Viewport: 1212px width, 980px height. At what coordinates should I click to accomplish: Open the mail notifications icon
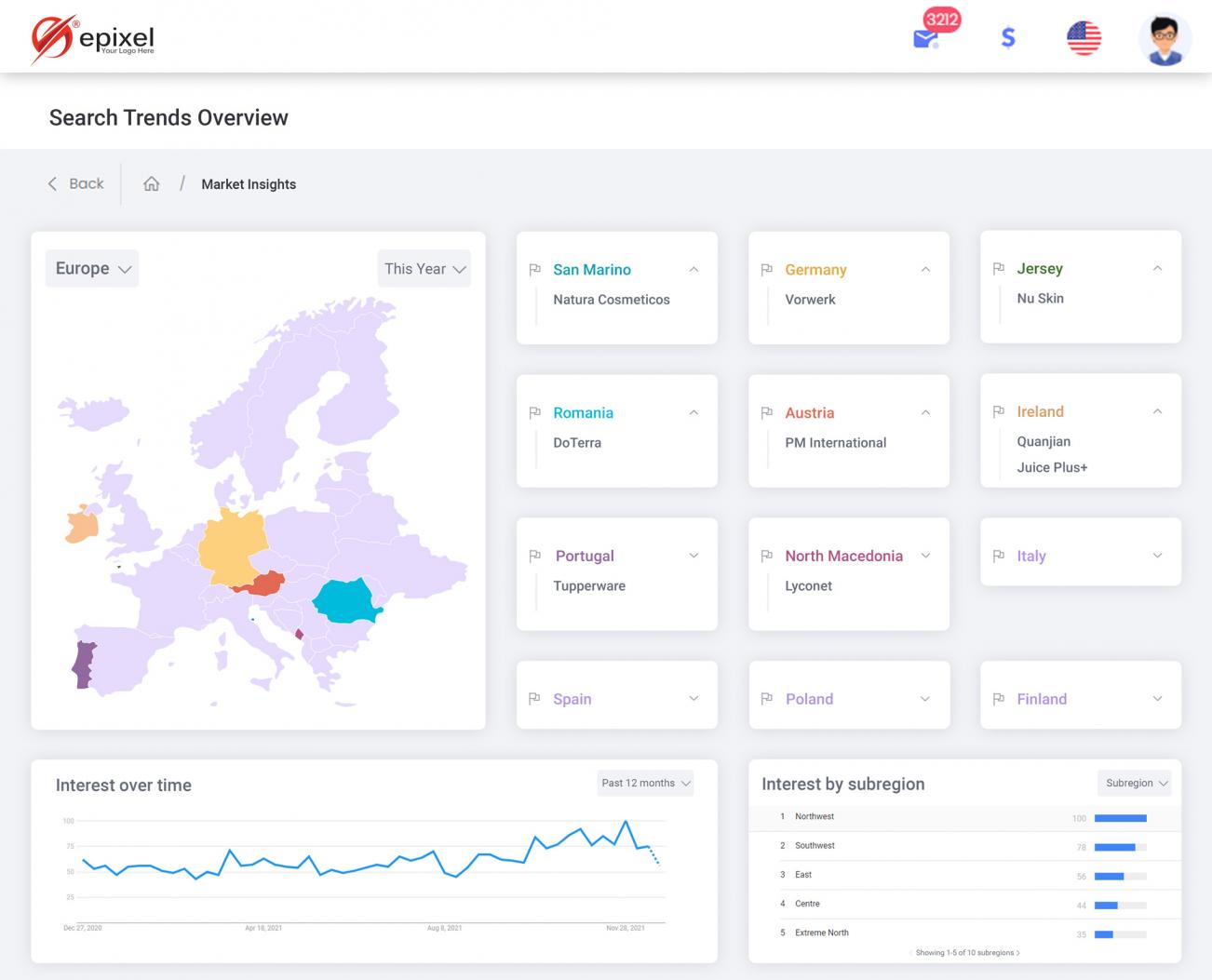(925, 38)
